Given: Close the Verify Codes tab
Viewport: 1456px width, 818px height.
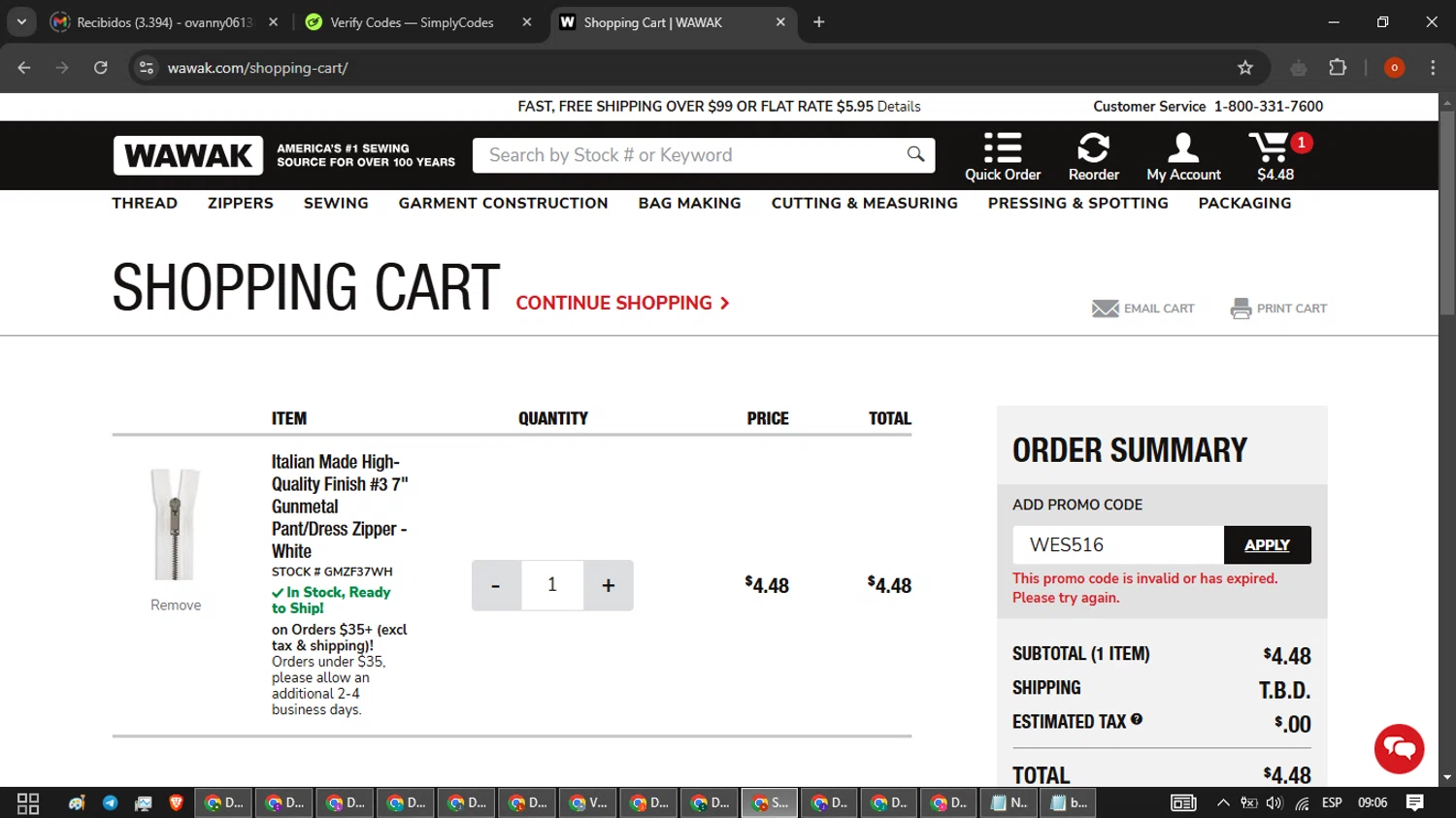Looking at the screenshot, I should (526, 21).
